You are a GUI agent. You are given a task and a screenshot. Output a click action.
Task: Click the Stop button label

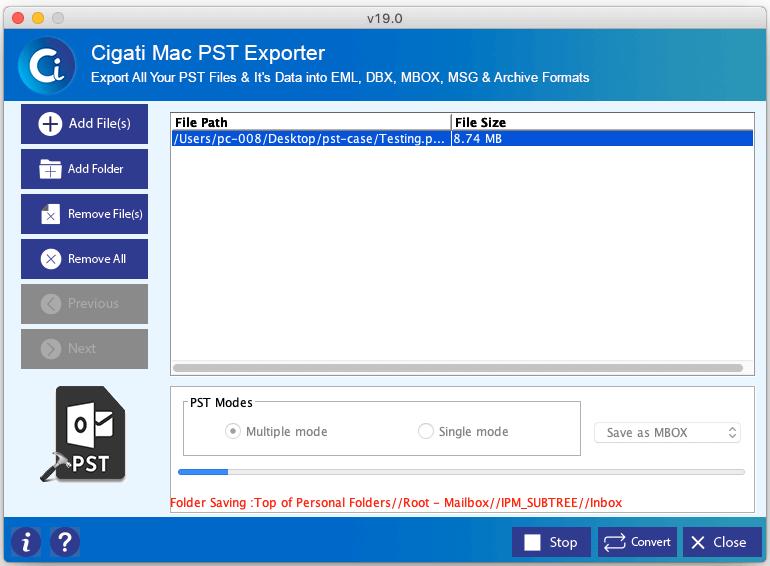[563, 542]
